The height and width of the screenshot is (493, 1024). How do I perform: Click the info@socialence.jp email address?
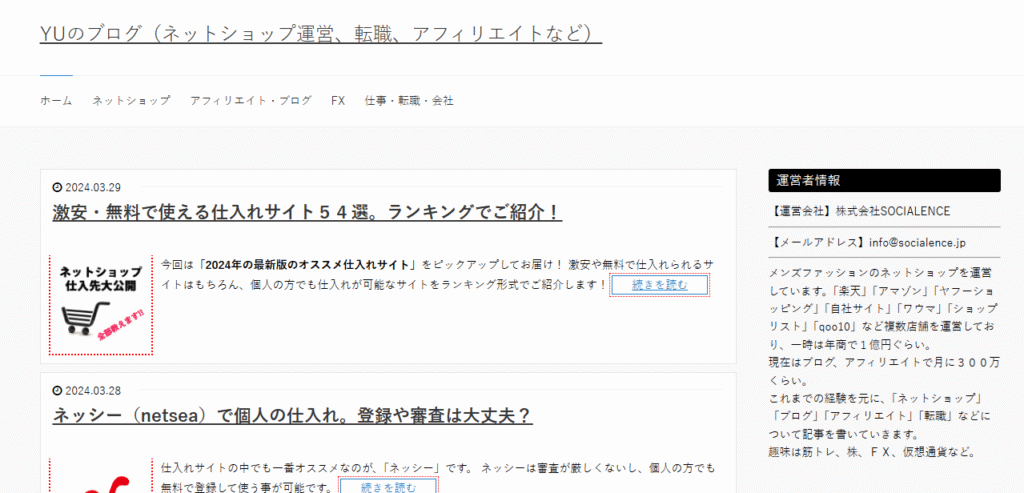click(x=917, y=242)
